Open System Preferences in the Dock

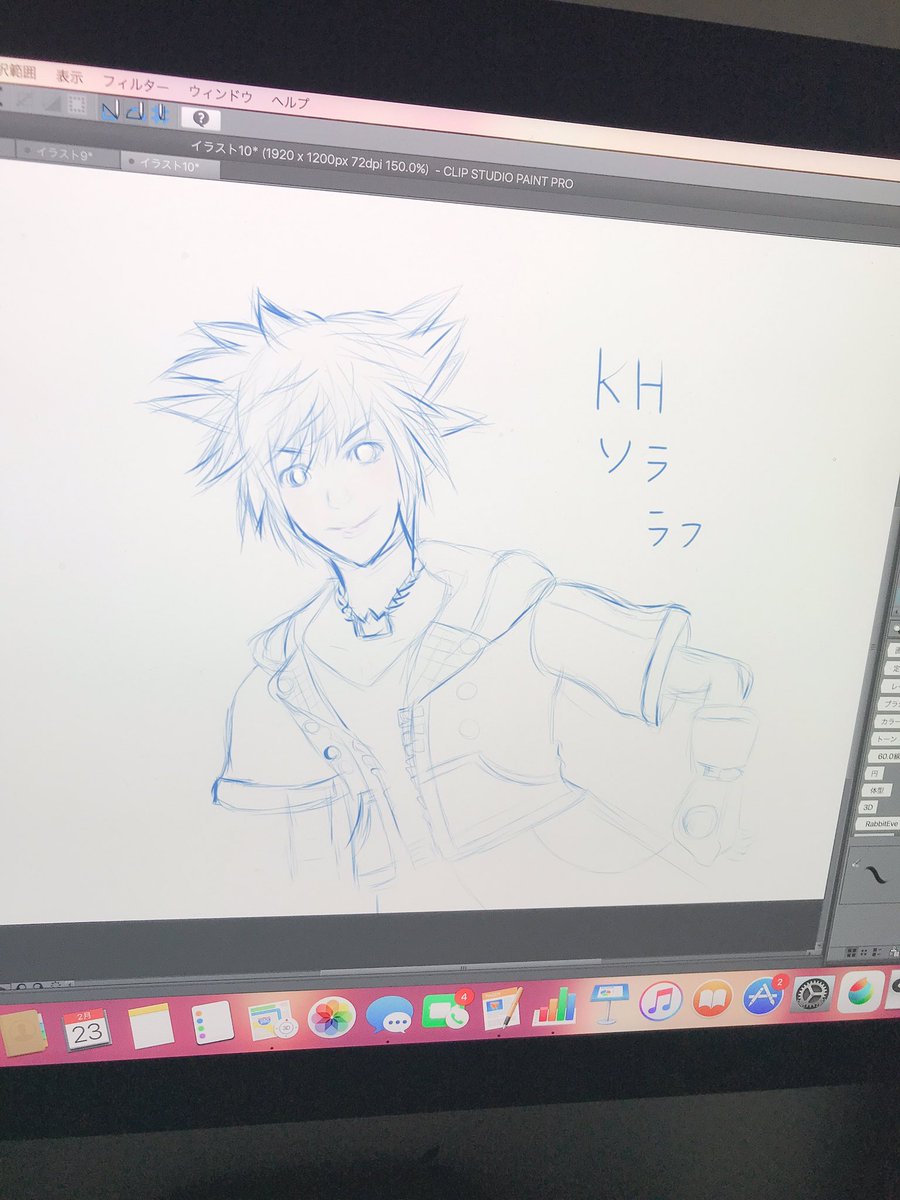(x=813, y=993)
